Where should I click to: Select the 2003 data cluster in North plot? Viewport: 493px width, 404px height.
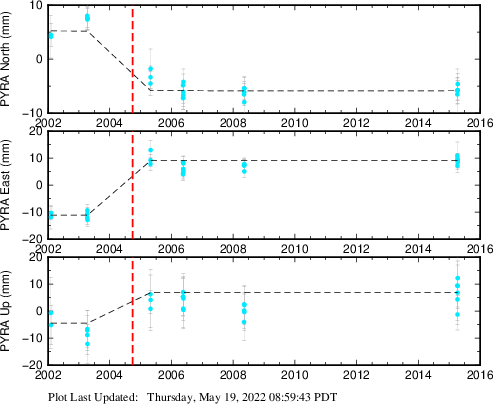pos(87,17)
